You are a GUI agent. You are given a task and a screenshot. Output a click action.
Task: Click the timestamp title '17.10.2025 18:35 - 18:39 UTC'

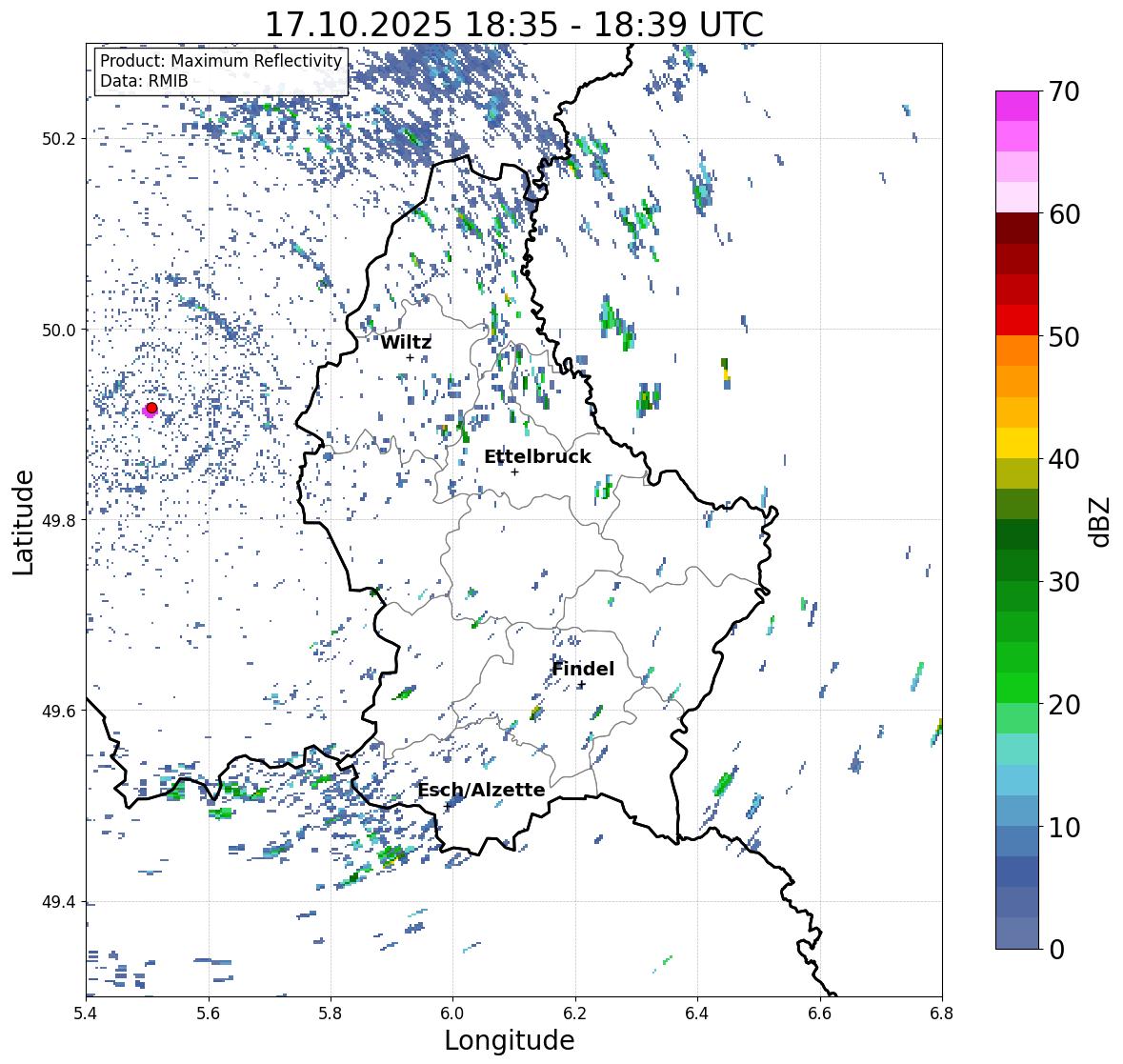pyautogui.click(x=514, y=25)
